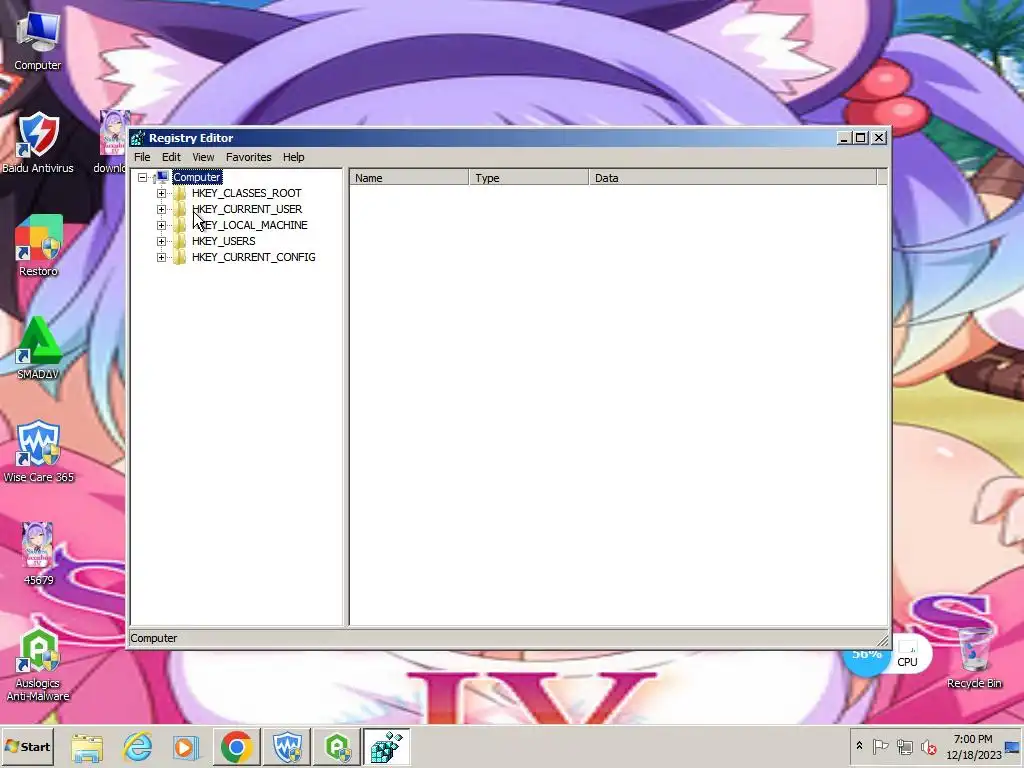
Task: Click the muted volume tray icon
Action: (928, 746)
